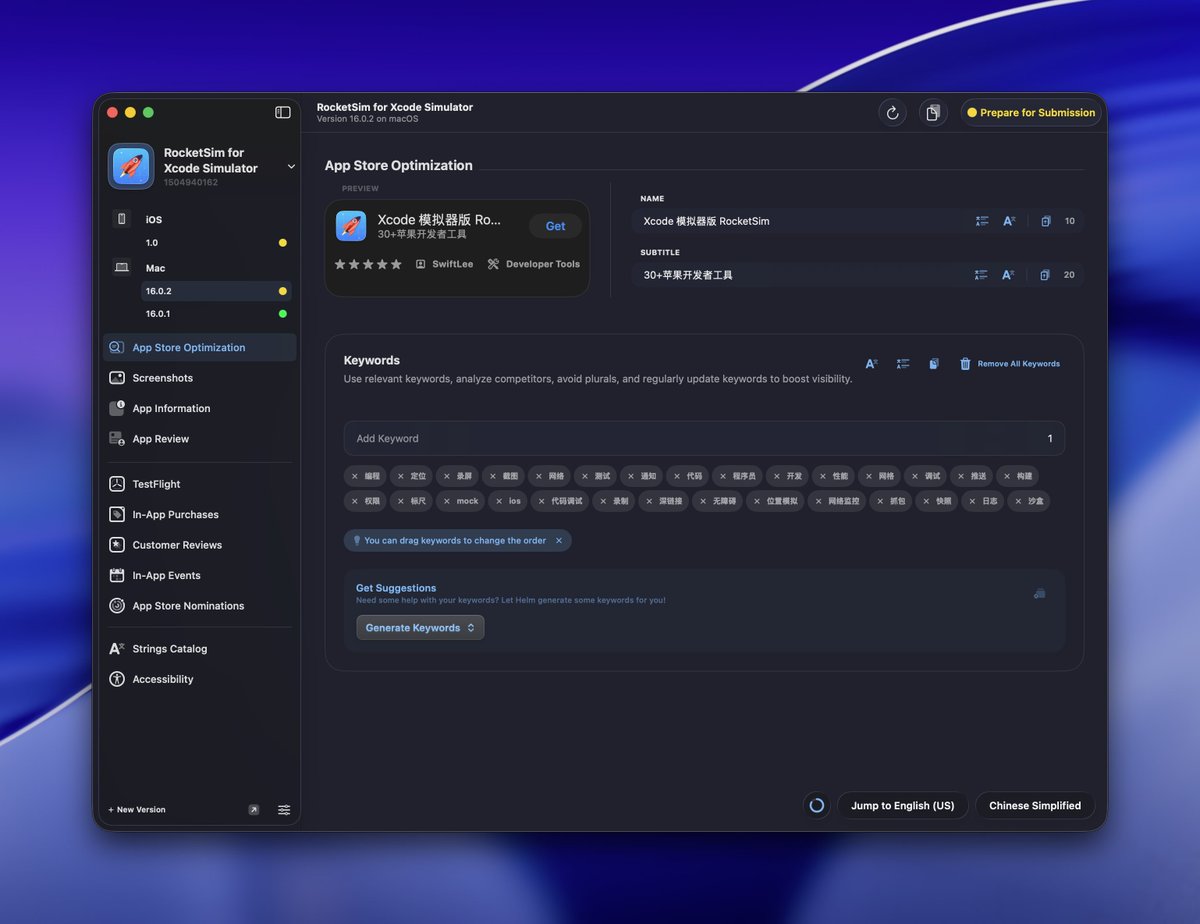Remove the ios keyword chip
The width and height of the screenshot is (1200, 924).
499,501
